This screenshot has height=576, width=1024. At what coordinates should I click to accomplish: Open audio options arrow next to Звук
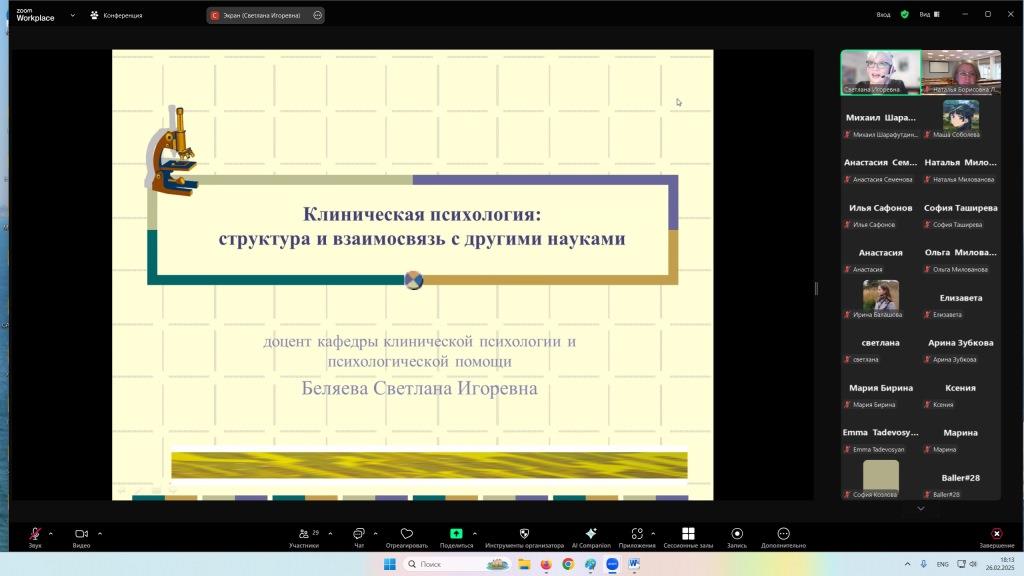click(51, 534)
